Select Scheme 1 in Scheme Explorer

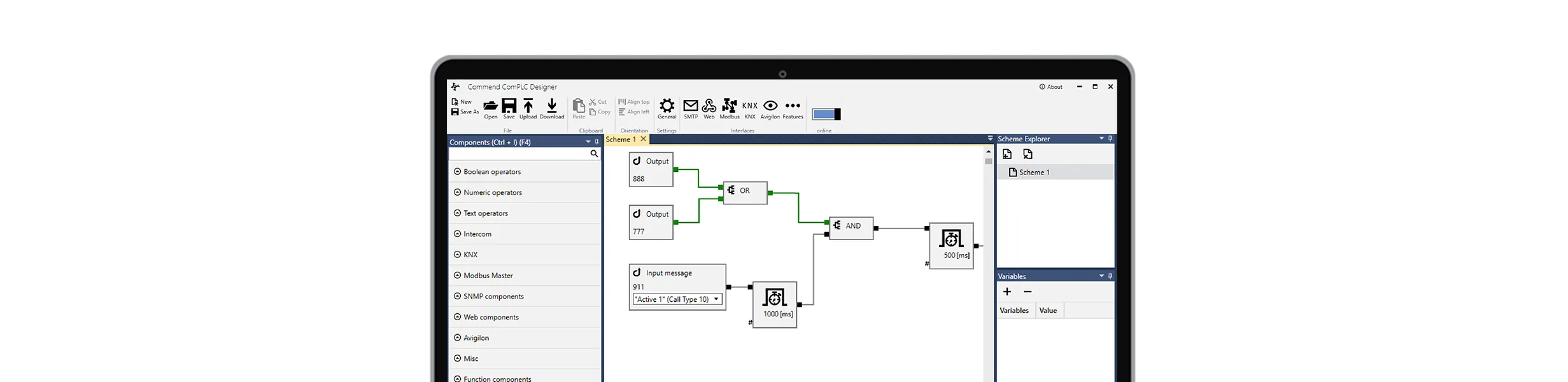(x=1055, y=172)
